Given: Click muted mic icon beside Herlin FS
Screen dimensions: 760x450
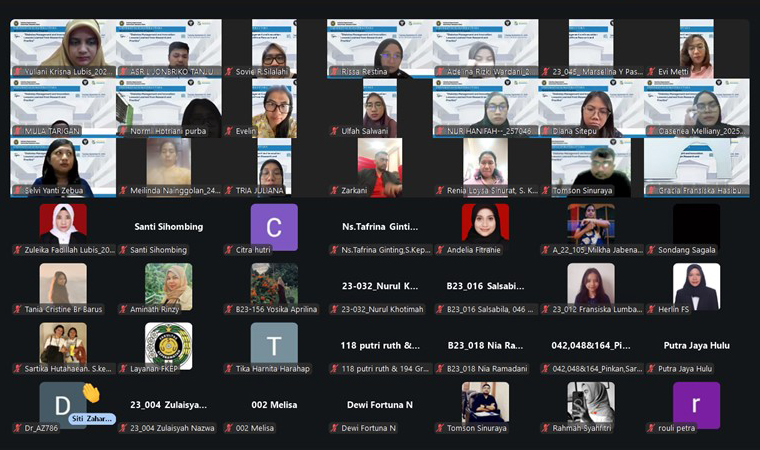Looking at the screenshot, I should 651,309.
